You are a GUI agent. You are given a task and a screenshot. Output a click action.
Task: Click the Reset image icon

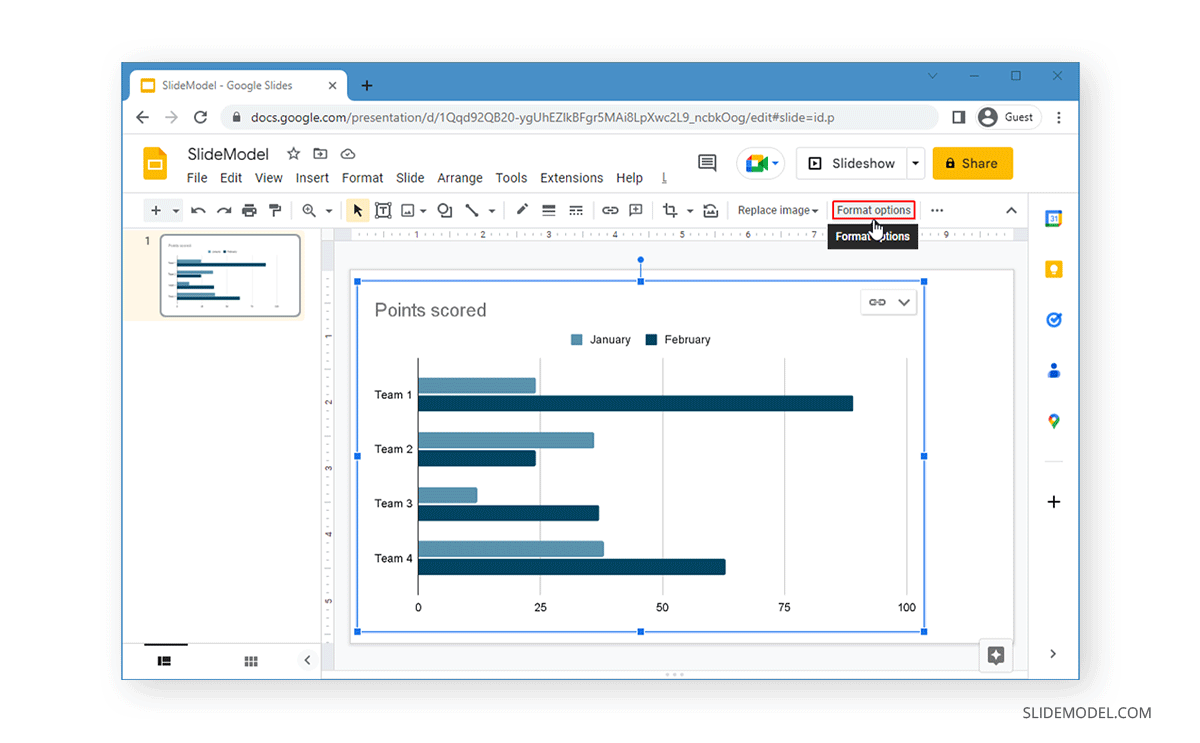(x=711, y=211)
